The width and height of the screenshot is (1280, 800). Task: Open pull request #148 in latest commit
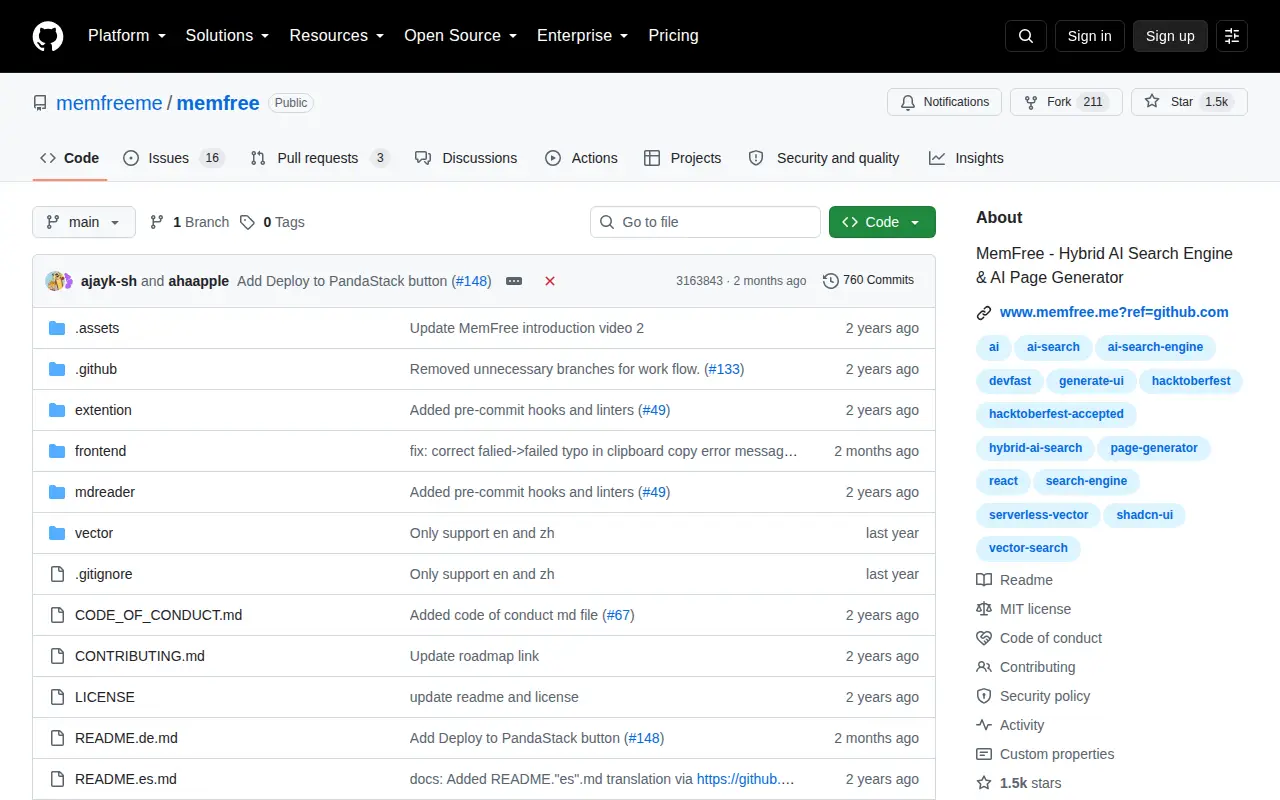473,281
